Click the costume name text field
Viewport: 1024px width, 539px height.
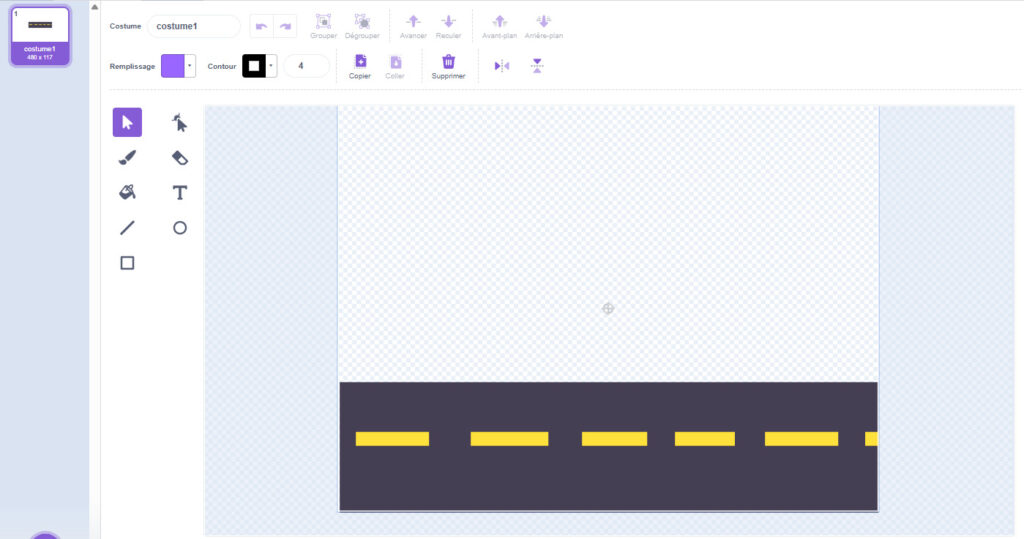coord(193,26)
